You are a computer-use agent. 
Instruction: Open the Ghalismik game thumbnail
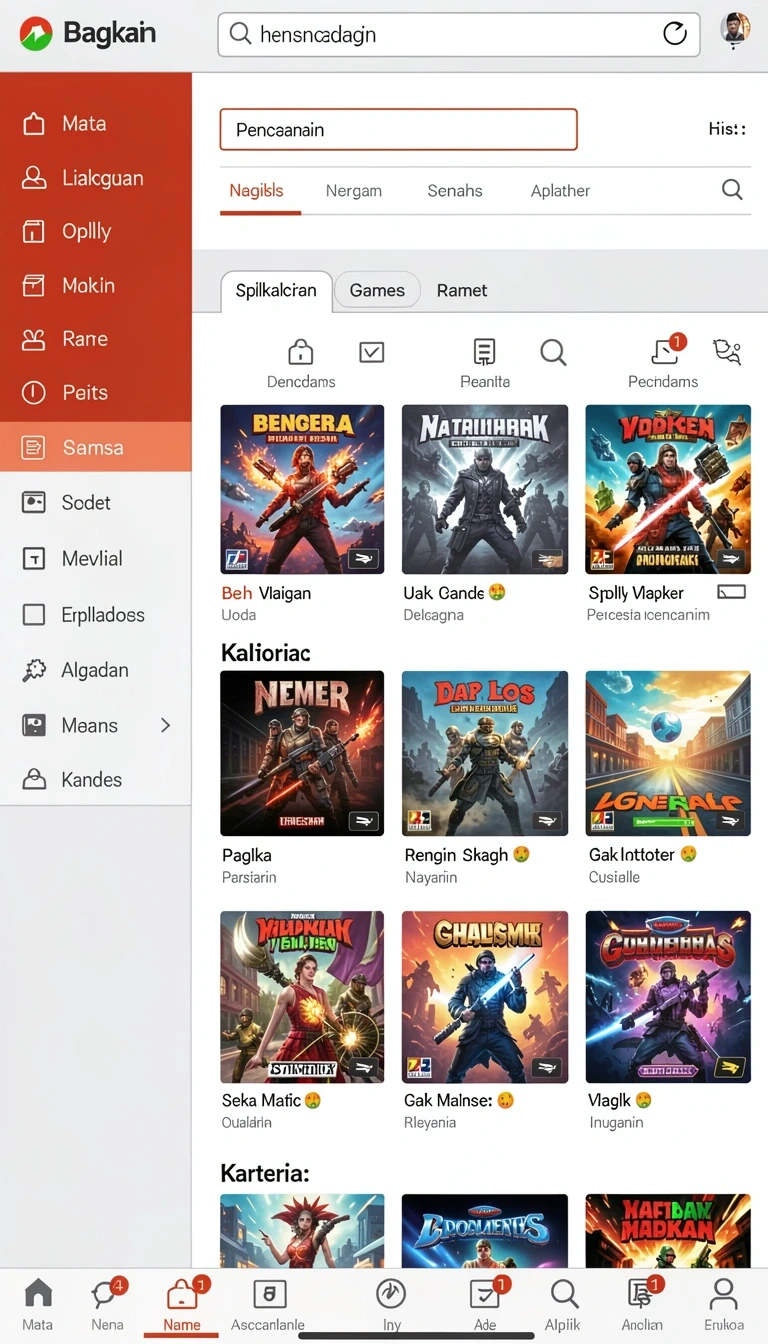[485, 997]
